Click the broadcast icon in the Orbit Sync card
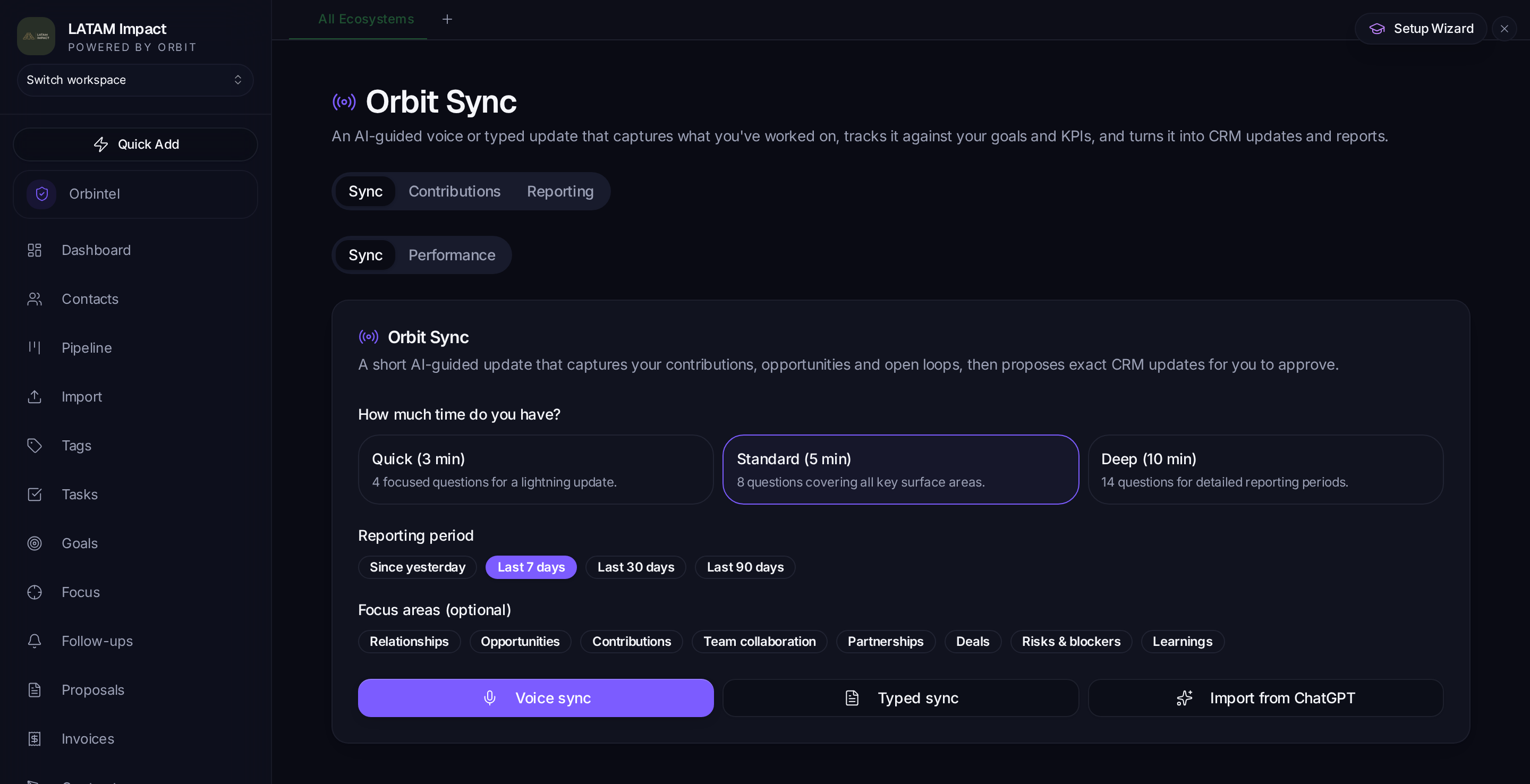The width and height of the screenshot is (1530, 784). pos(368,337)
